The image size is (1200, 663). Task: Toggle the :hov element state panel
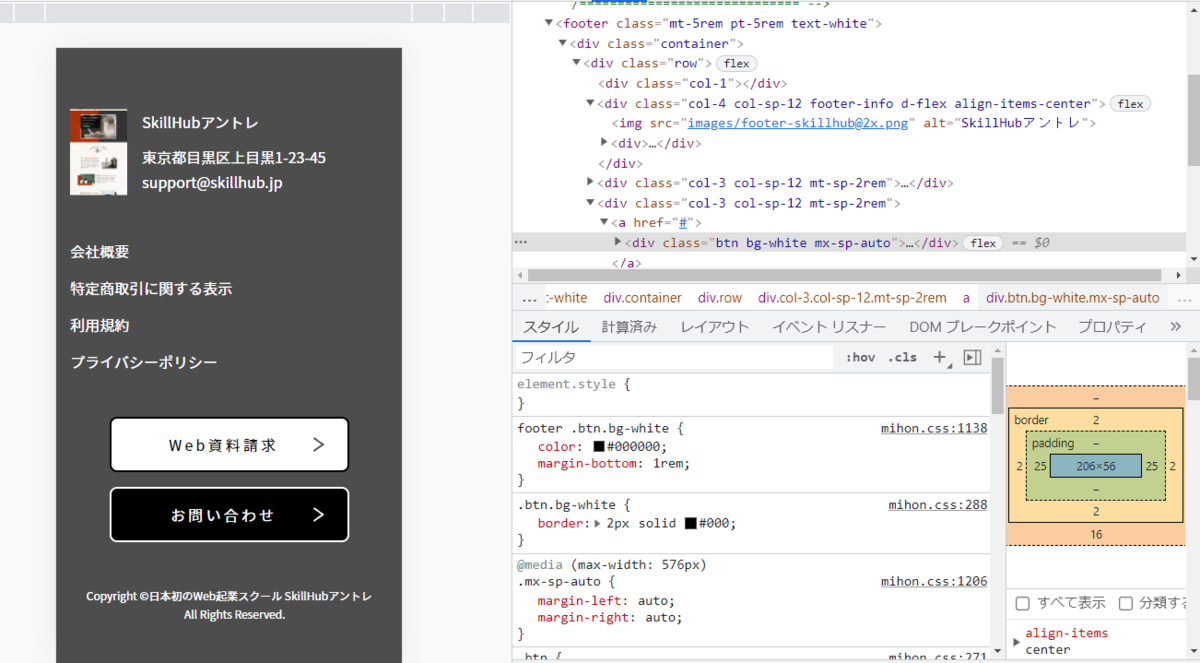point(860,357)
